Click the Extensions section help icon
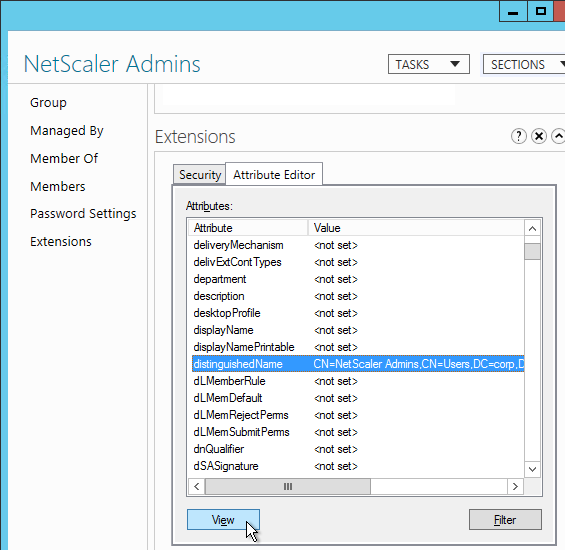The image size is (565, 550). [519, 136]
